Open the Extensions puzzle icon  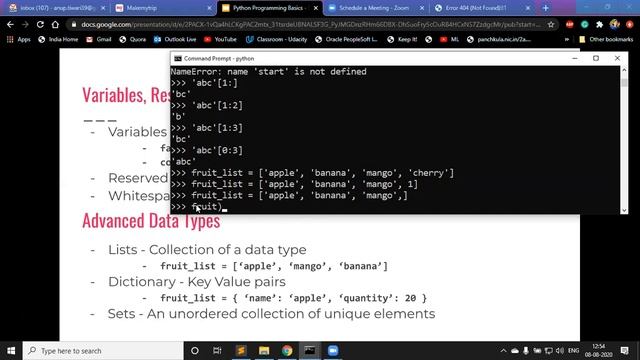tap(599, 24)
